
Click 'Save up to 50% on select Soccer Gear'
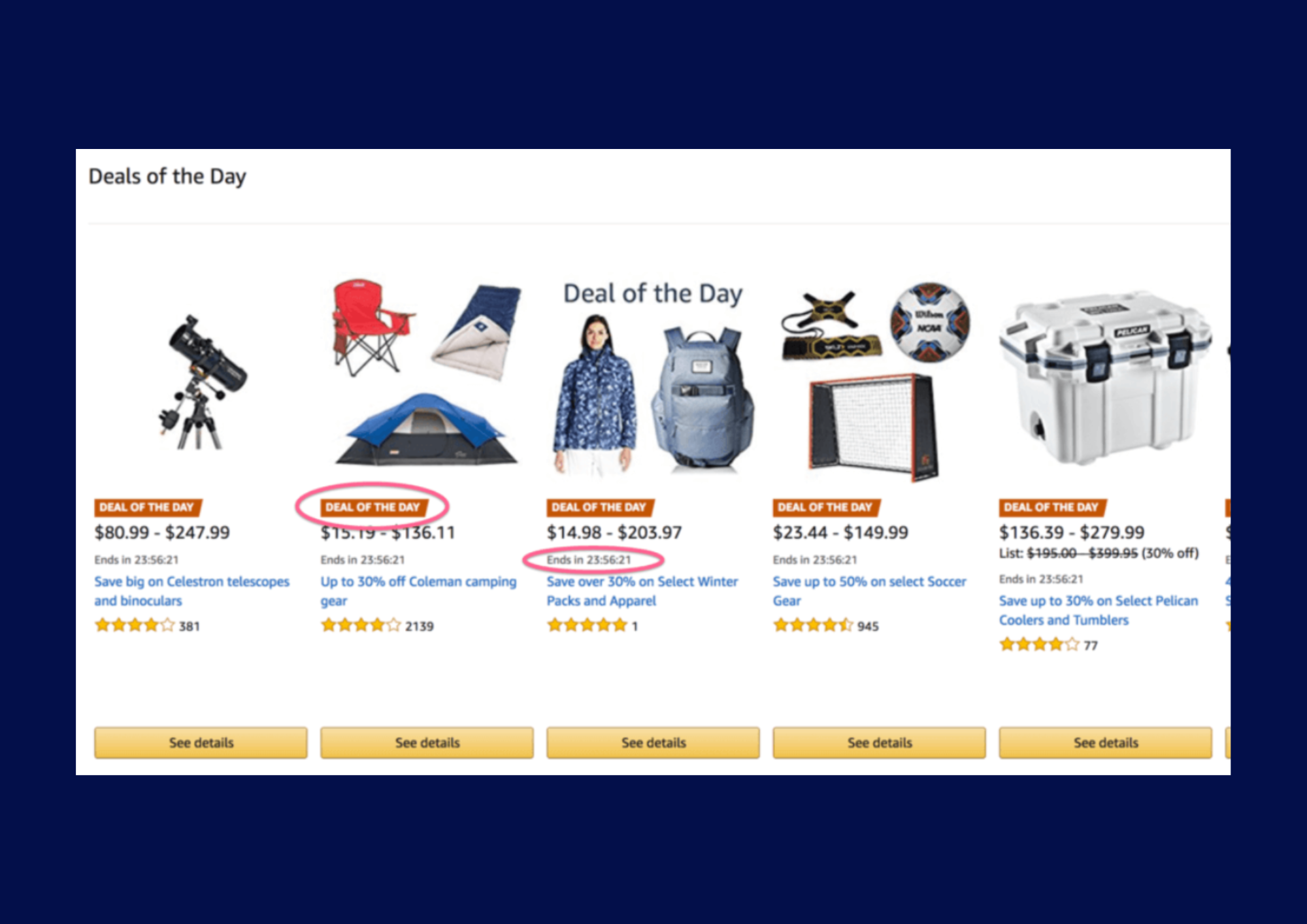click(869, 591)
